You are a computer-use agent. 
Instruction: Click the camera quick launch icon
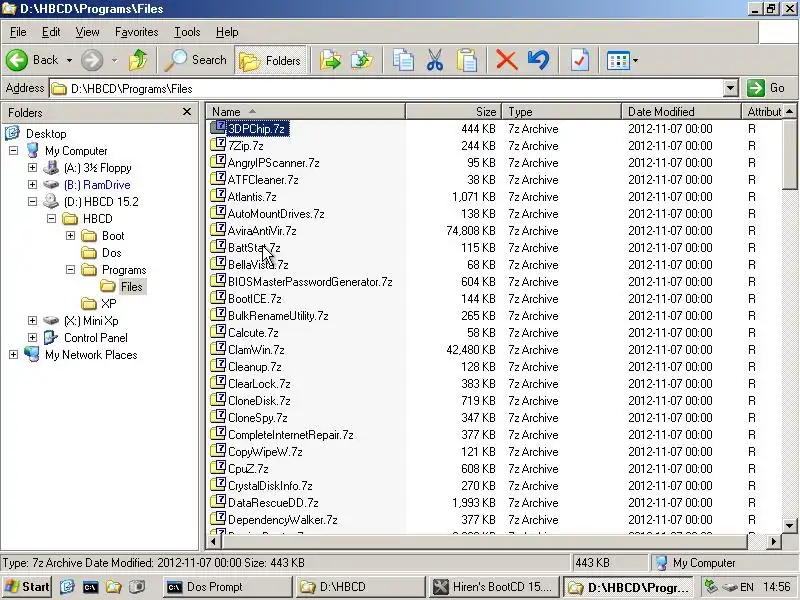137,587
